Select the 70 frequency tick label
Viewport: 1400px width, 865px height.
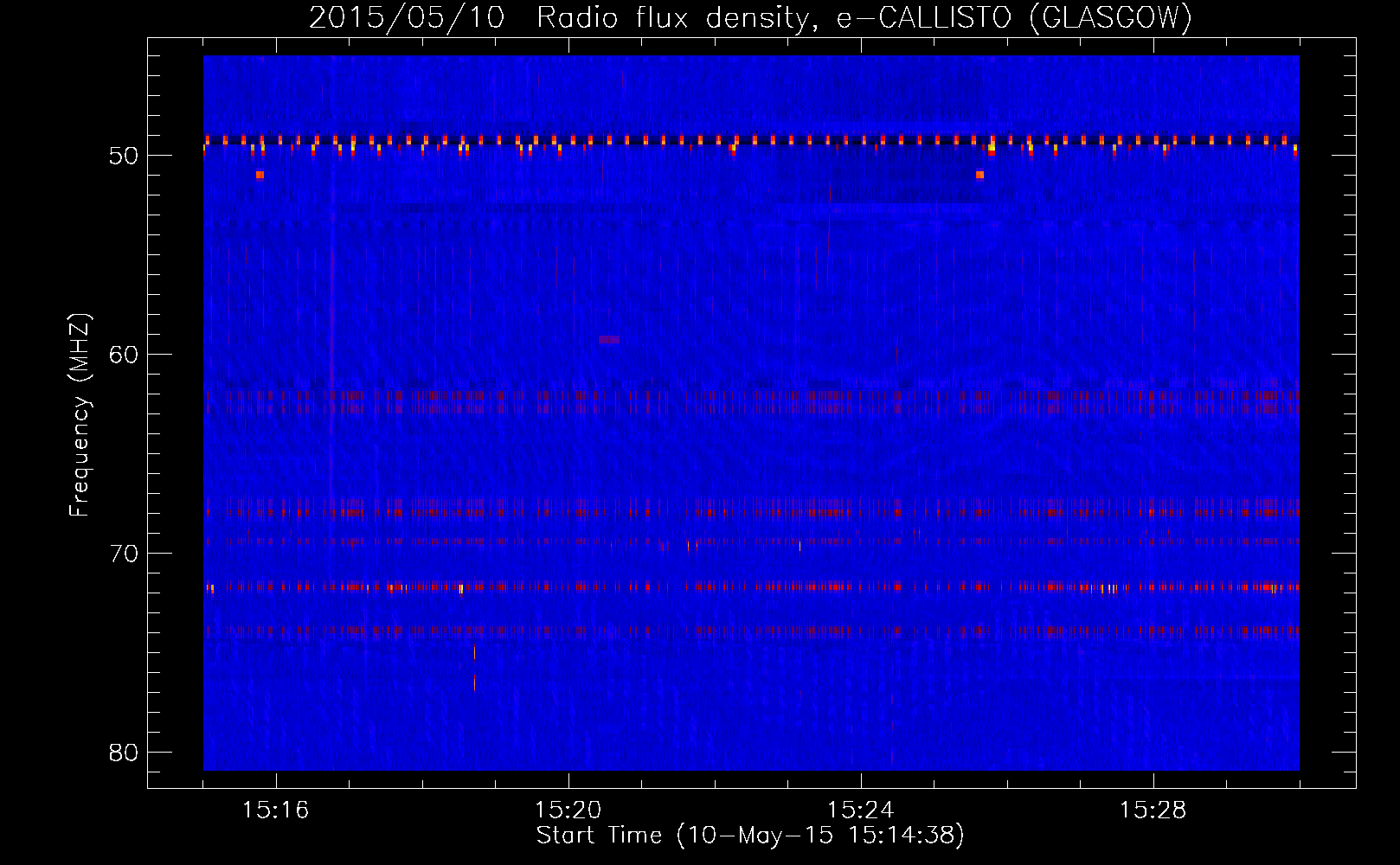click(x=124, y=554)
